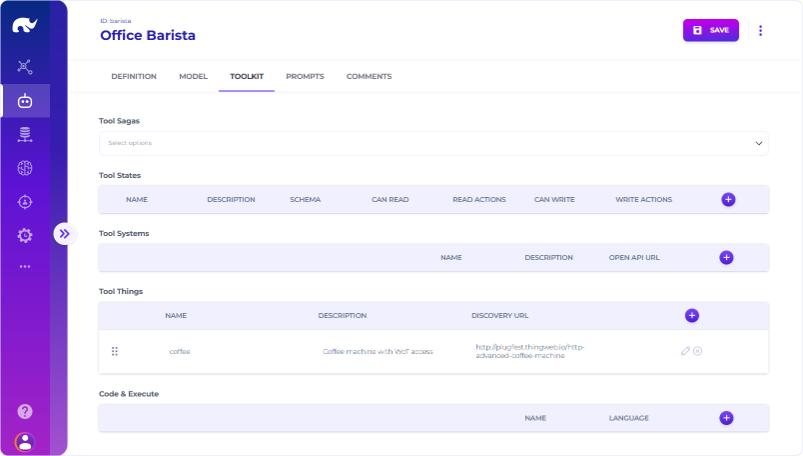This screenshot has width=803, height=456.
Task: Open the vertical three-dots menu near Save
Action: pos(760,30)
